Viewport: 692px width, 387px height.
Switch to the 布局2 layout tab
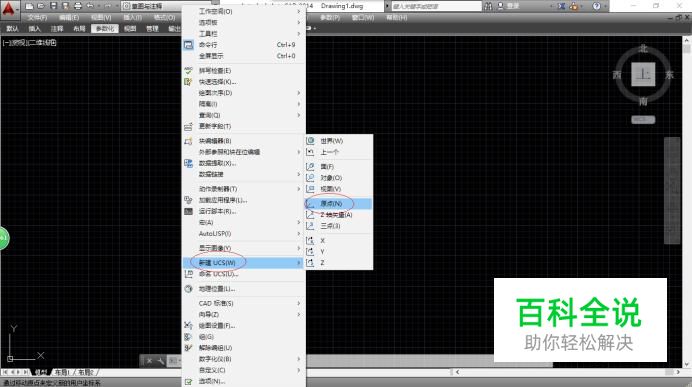tap(85, 372)
